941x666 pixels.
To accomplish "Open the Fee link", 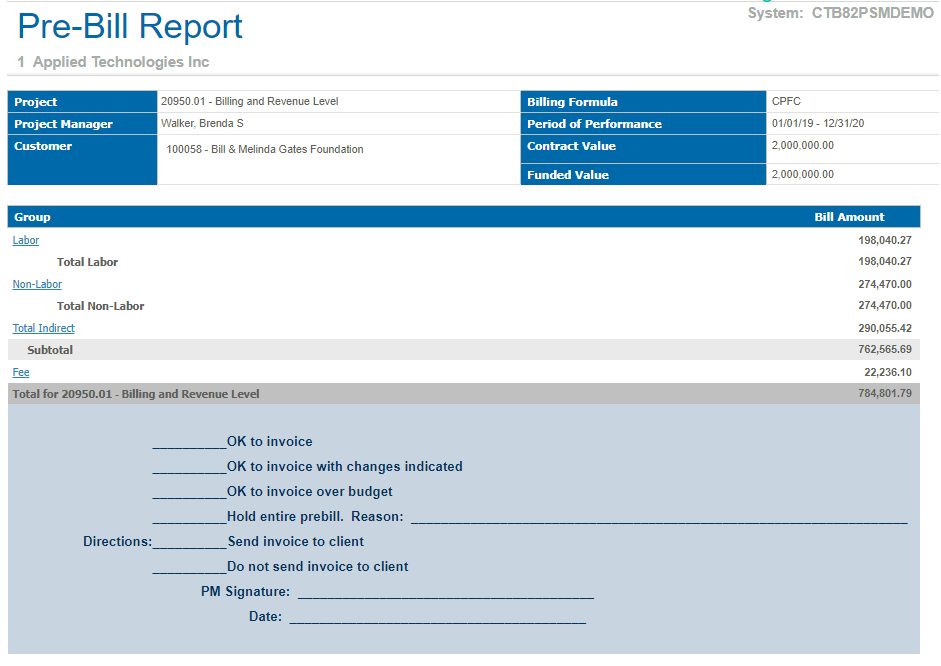I will [x=21, y=372].
